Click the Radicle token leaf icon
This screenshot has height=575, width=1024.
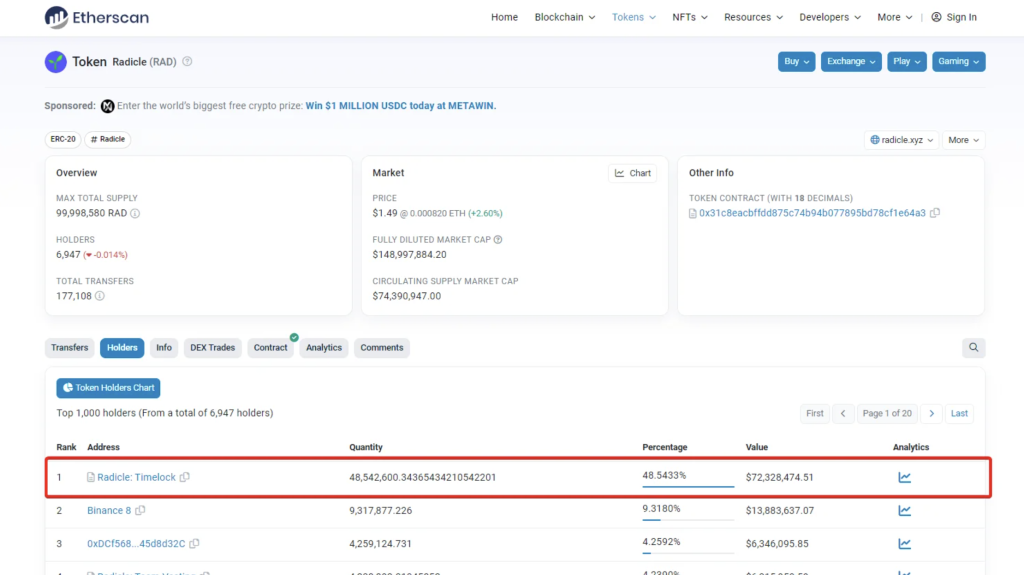(56, 62)
